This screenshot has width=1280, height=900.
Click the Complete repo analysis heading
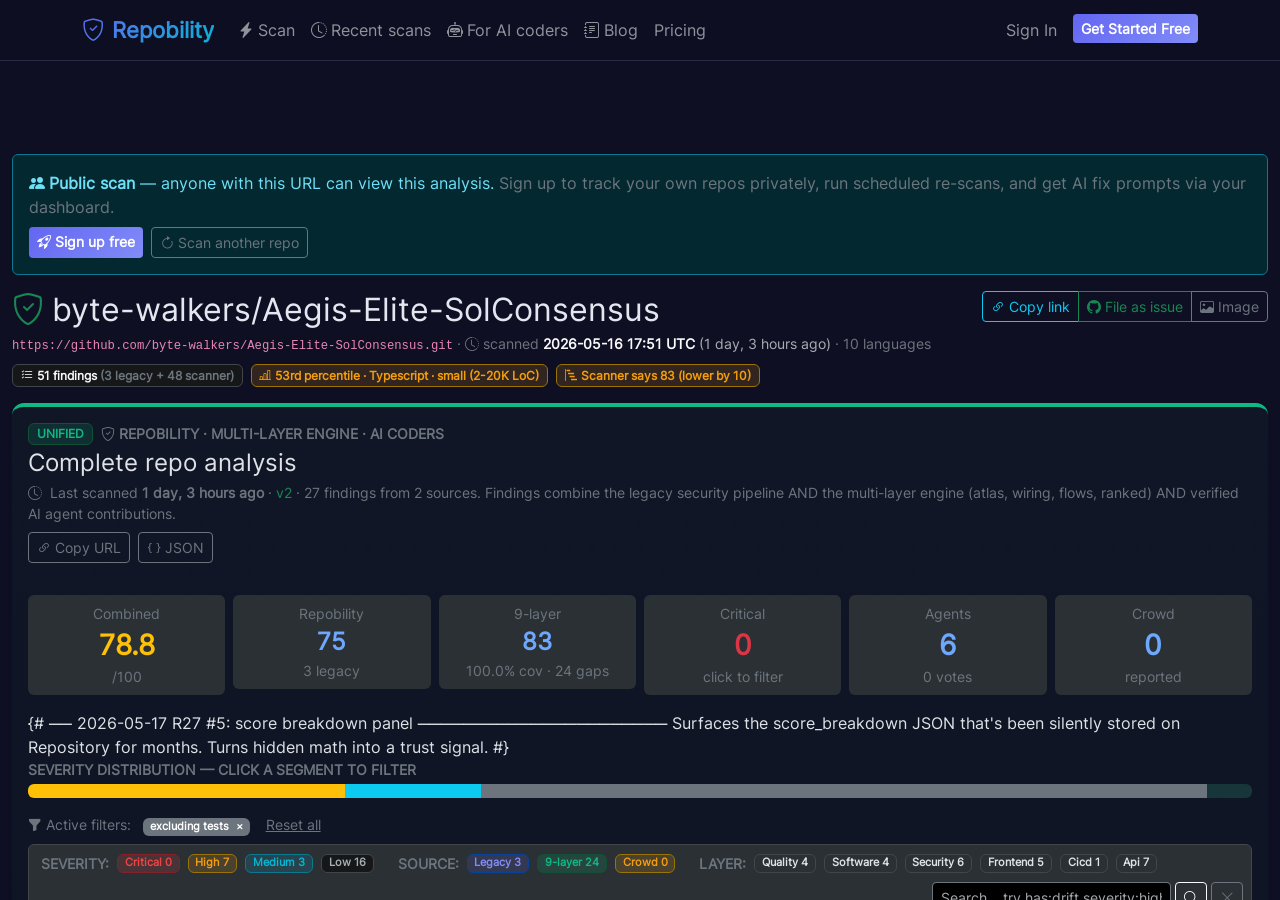pos(162,463)
